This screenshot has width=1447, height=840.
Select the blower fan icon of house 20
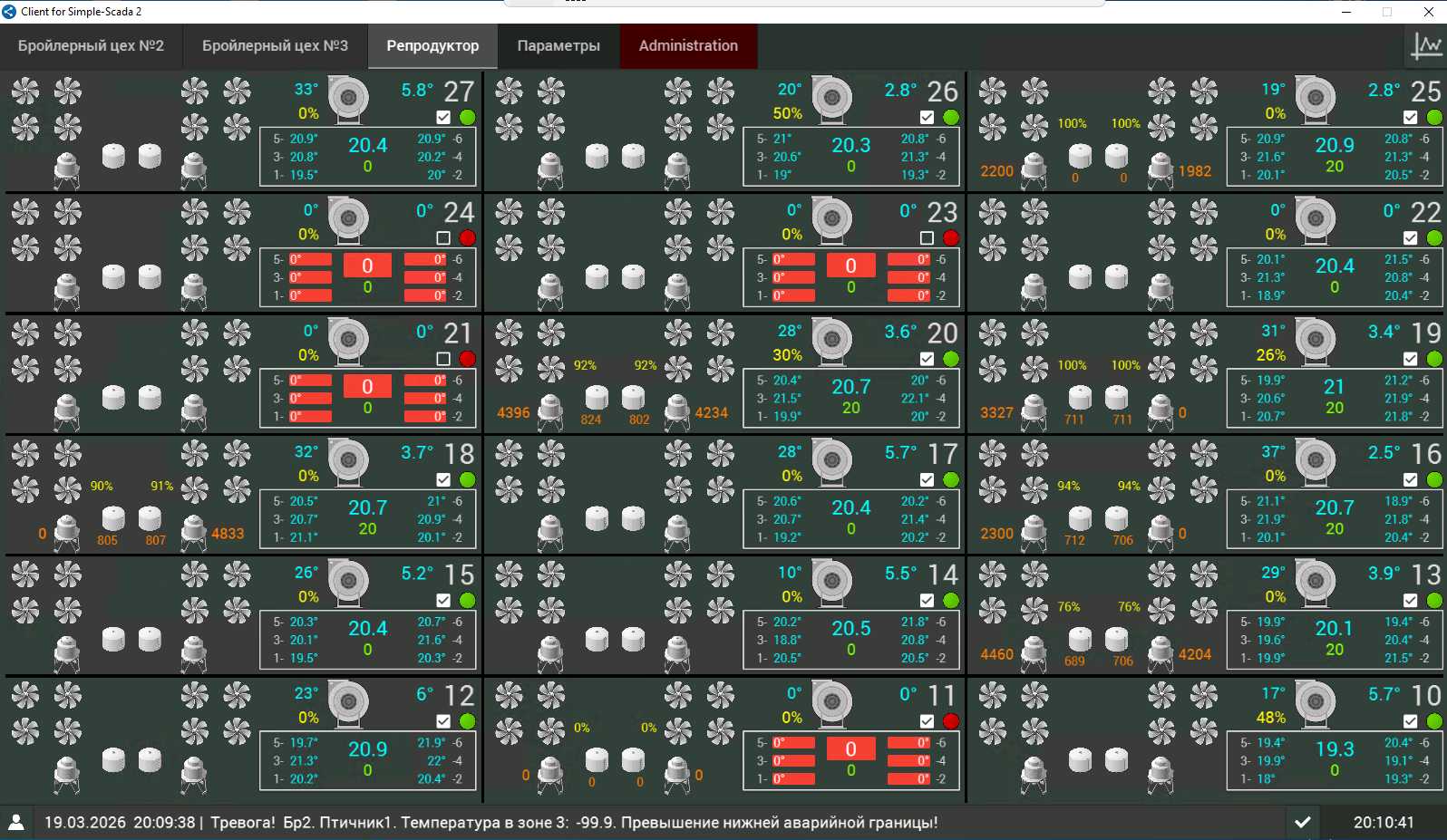(830, 341)
